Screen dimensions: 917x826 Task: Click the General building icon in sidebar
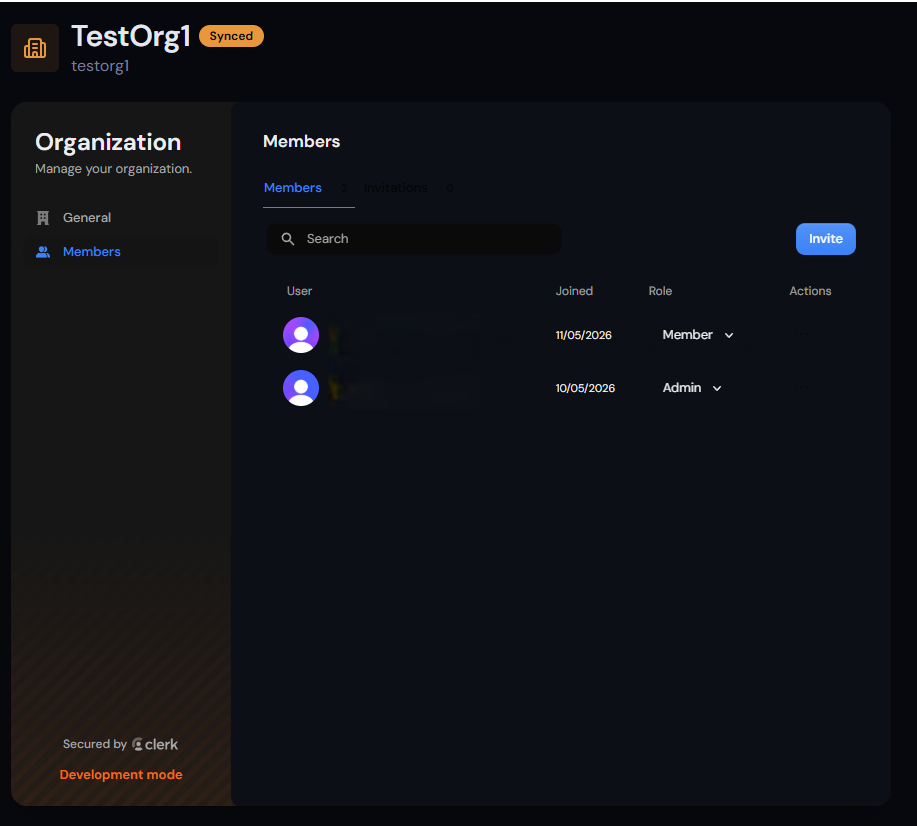[43, 218]
